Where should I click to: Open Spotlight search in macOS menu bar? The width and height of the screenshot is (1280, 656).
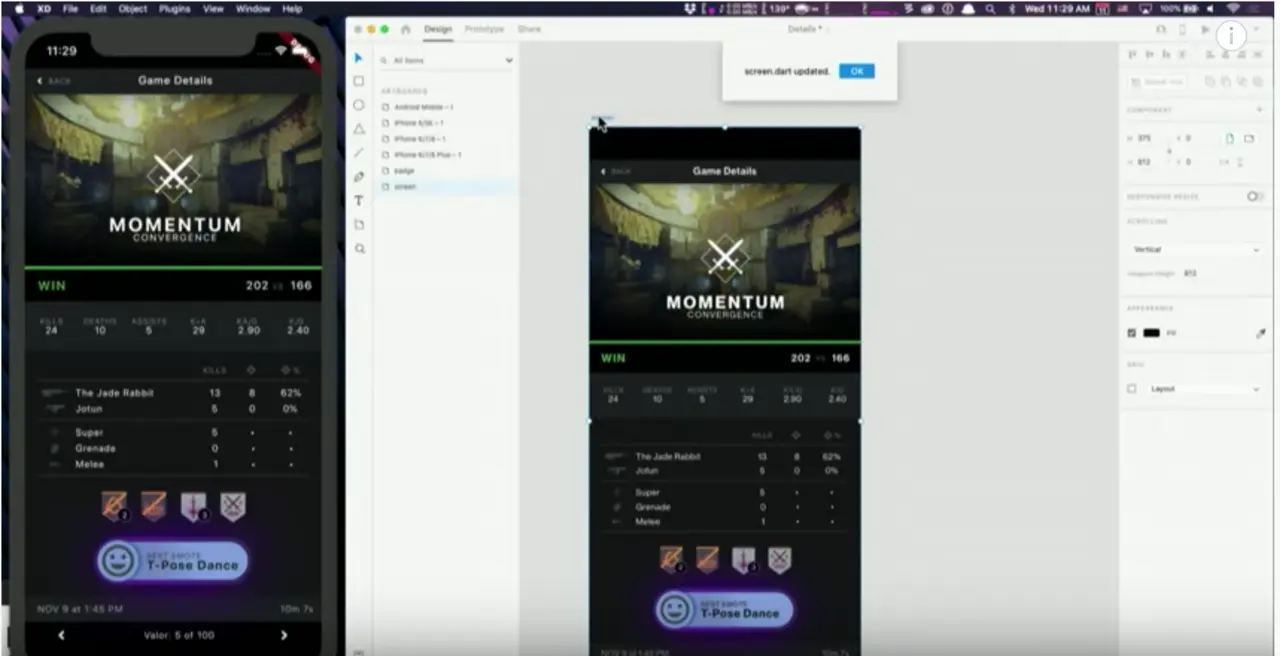click(990, 8)
